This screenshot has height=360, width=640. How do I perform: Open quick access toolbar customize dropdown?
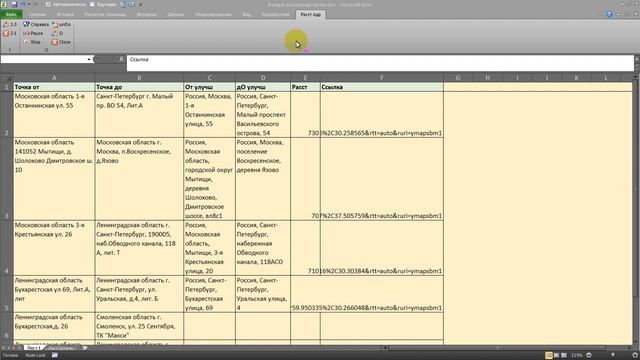click(140, 4)
